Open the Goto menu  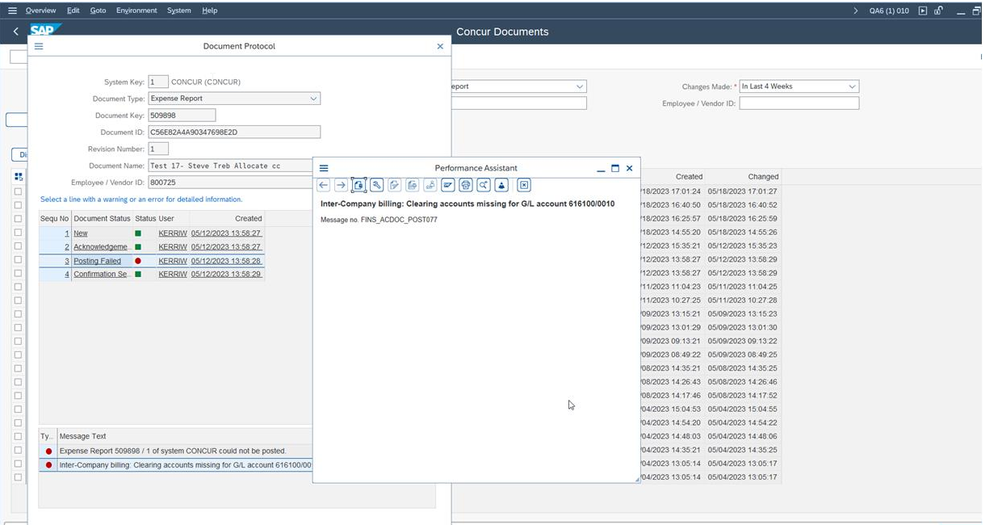98,10
